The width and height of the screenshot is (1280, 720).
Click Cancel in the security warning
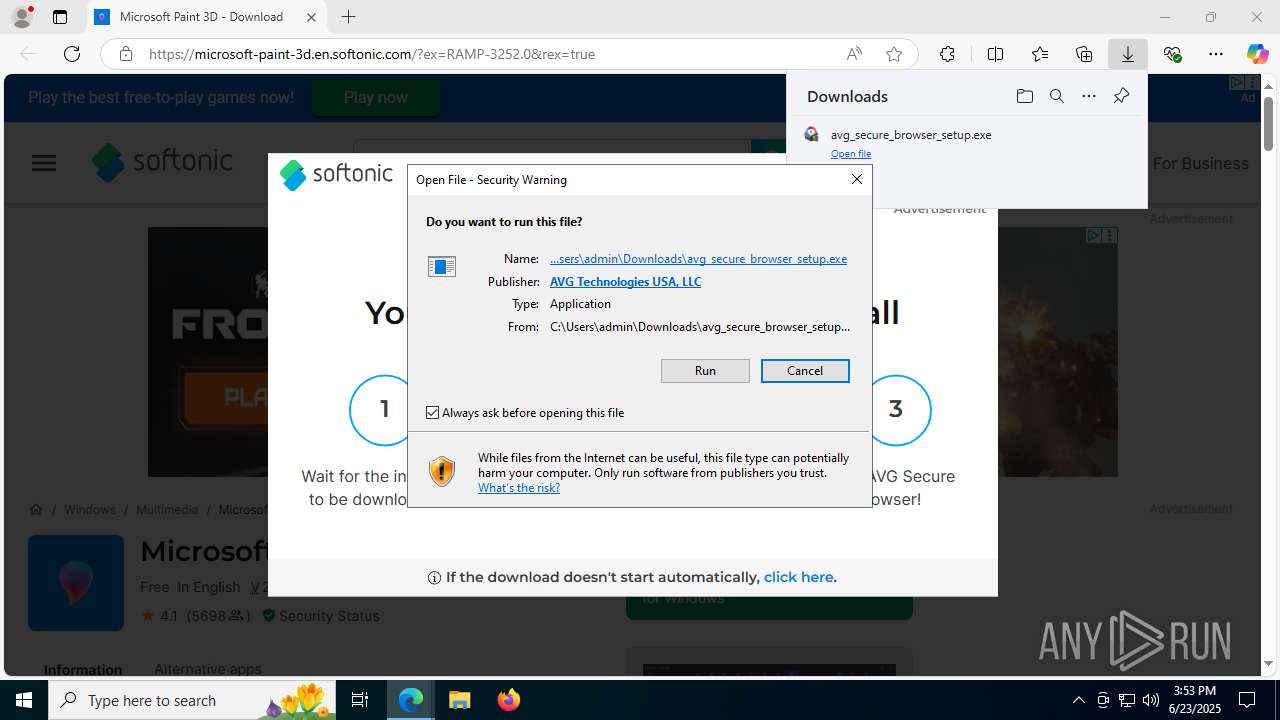coord(805,371)
